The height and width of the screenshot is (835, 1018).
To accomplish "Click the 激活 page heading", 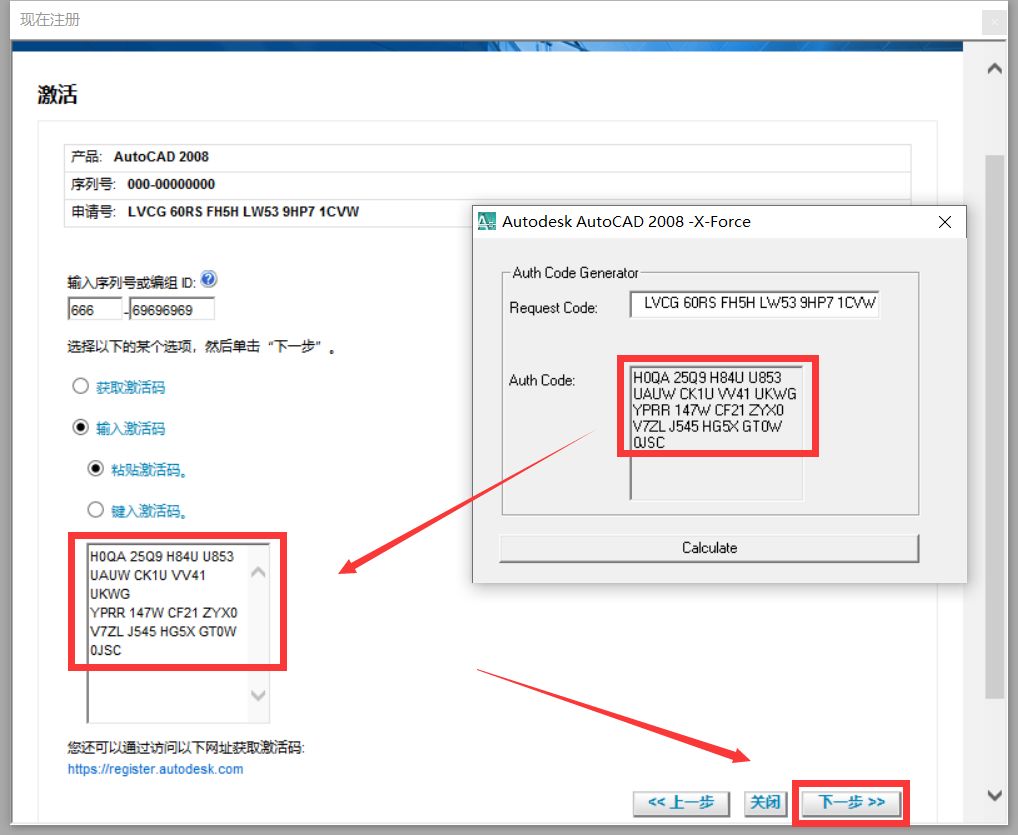I will click(x=57, y=95).
